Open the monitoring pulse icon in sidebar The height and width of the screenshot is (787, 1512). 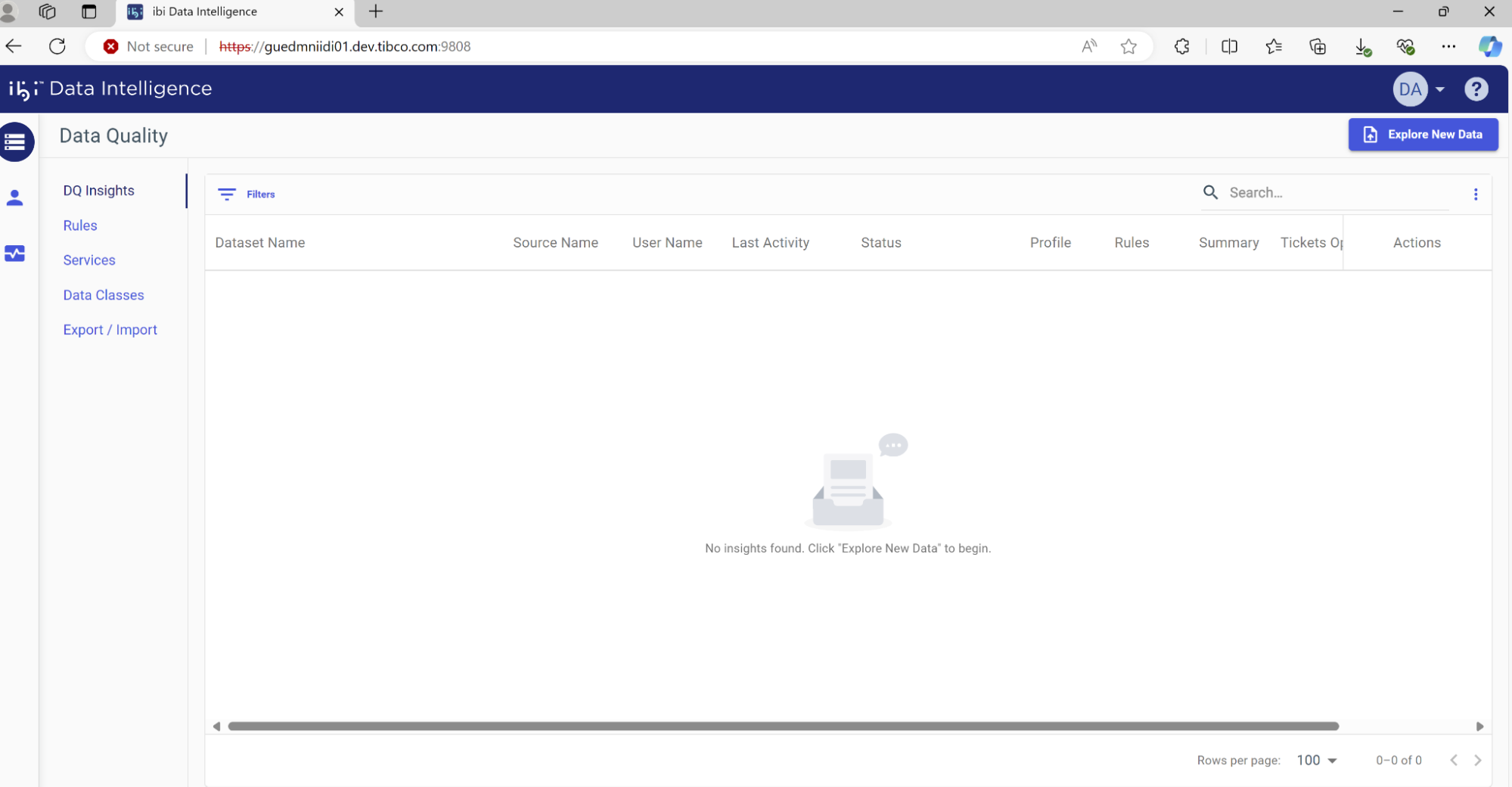click(x=14, y=254)
